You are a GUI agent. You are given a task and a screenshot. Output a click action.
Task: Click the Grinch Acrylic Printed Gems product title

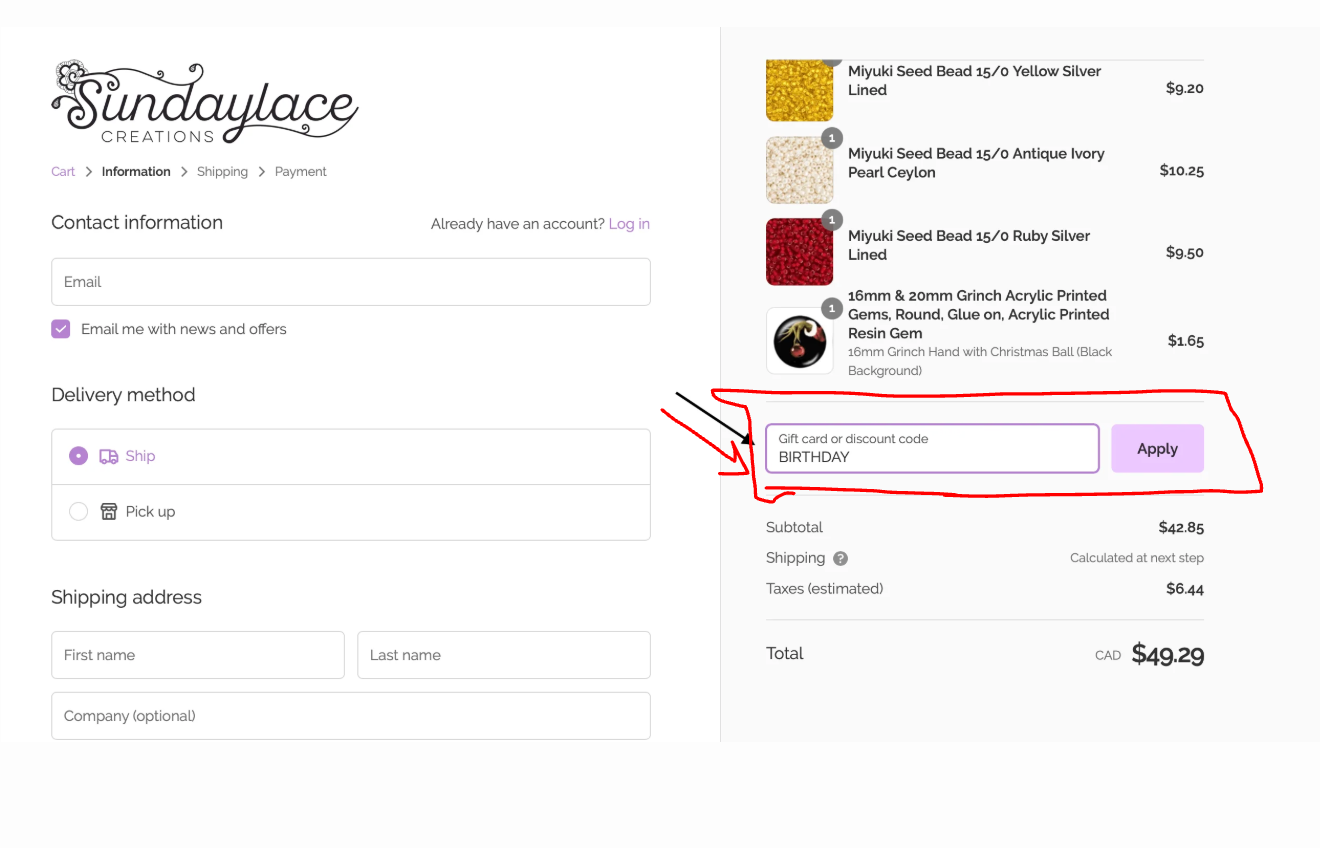tap(979, 314)
